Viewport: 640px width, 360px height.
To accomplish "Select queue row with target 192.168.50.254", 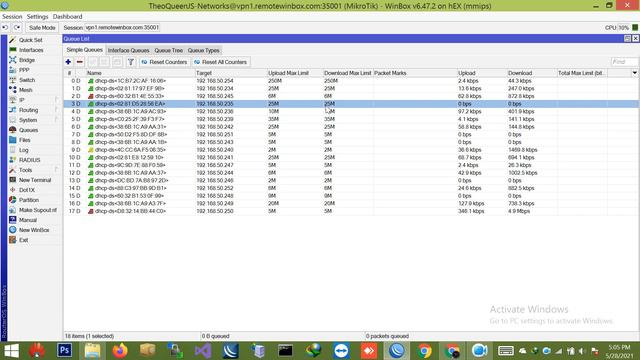I will (351, 81).
